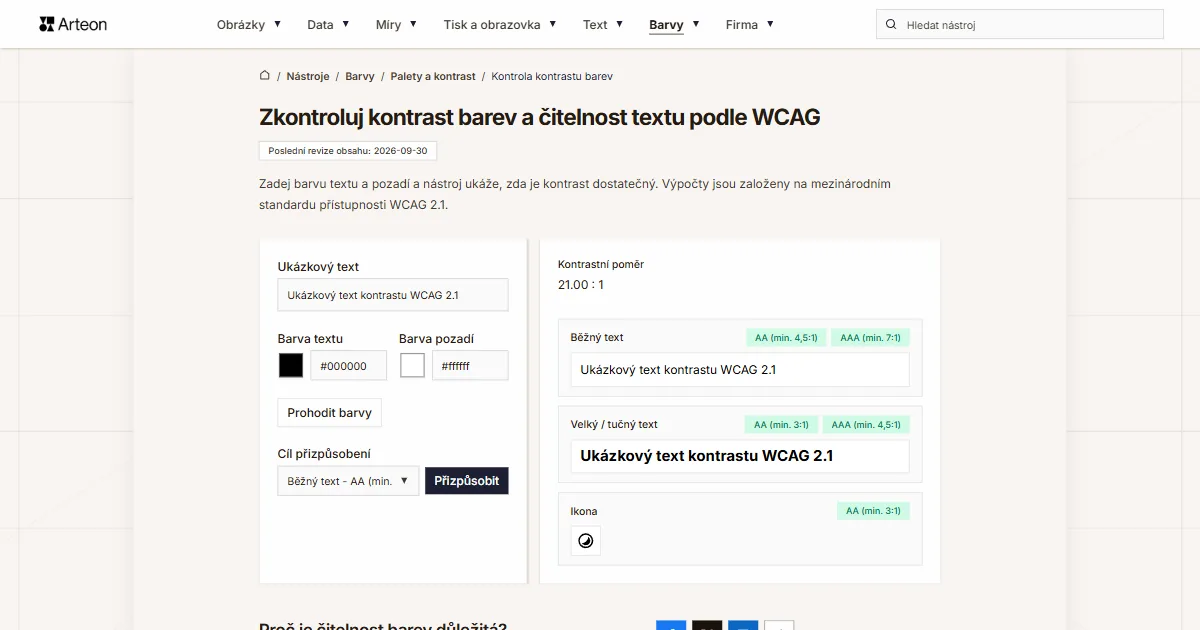Expand the Barvy dropdown in the top navigation
Screen dimensions: 1200x630
tap(674, 24)
